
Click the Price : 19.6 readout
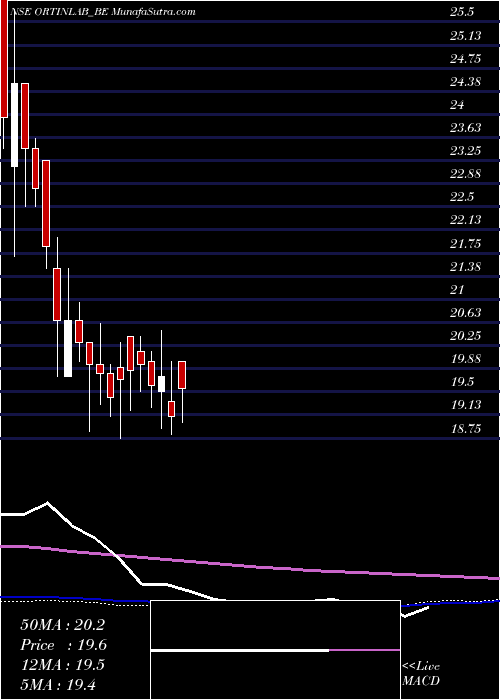click(x=63, y=645)
